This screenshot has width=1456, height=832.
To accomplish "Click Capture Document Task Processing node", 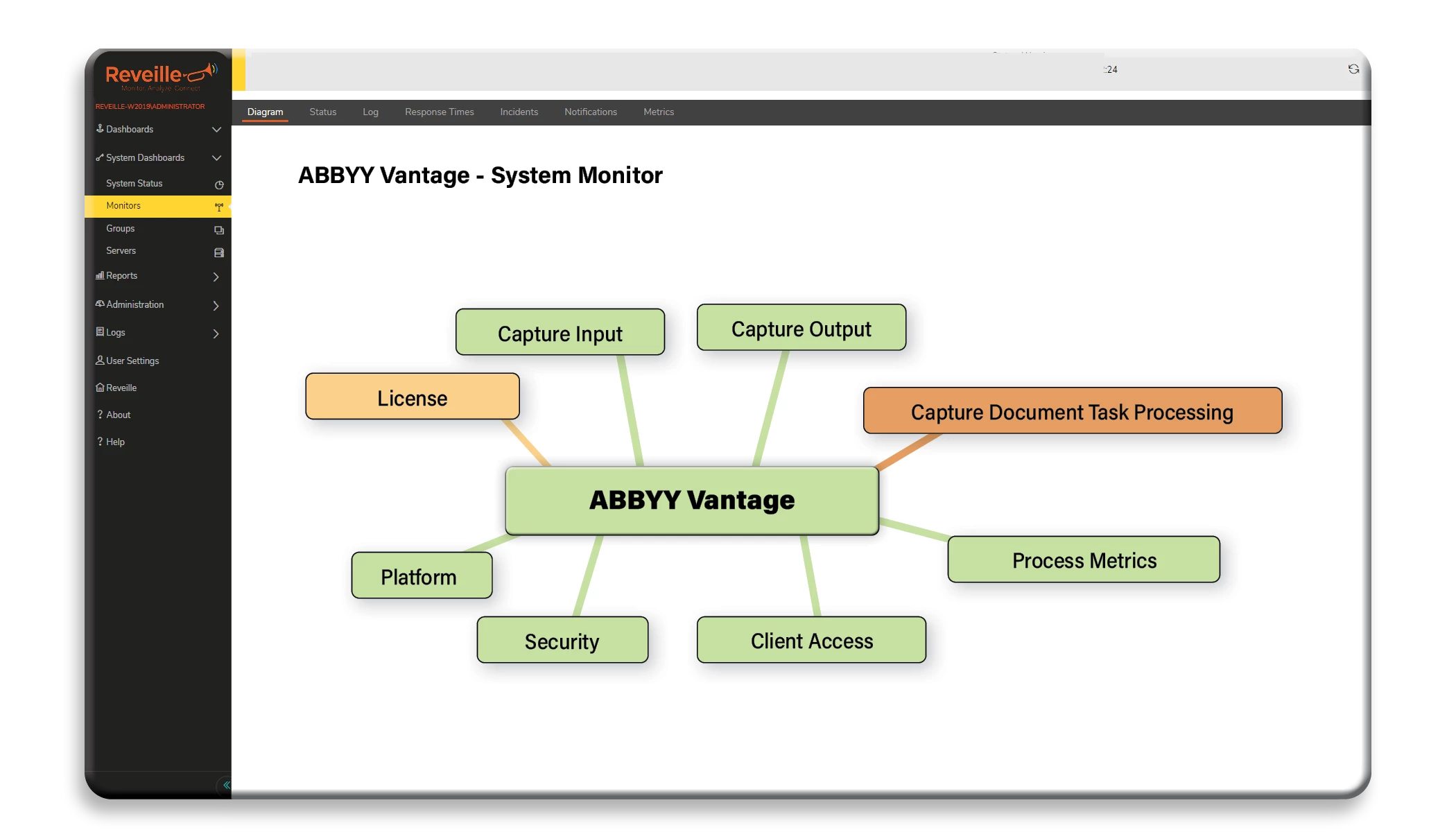I will click(1073, 410).
